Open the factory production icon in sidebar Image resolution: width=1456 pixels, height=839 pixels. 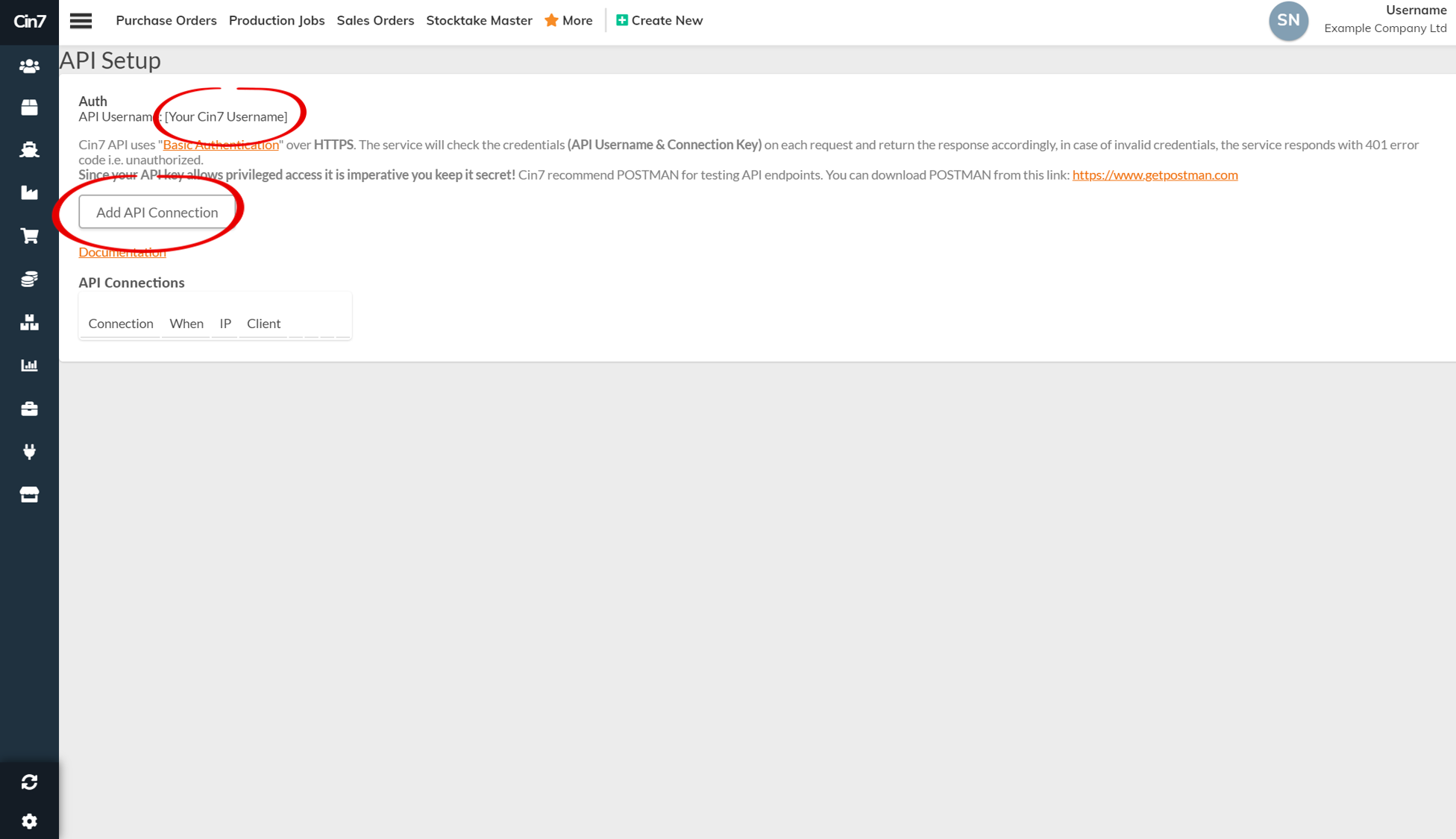[29, 192]
